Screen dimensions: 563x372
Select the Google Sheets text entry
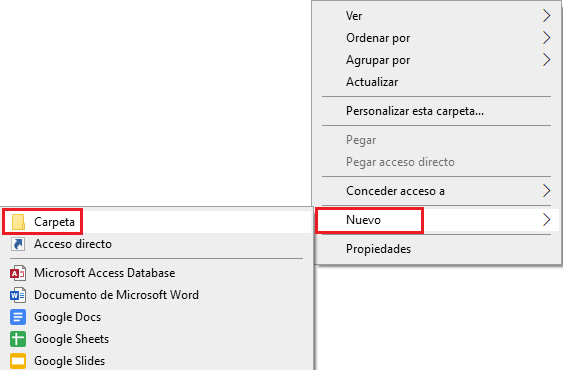pos(71,339)
